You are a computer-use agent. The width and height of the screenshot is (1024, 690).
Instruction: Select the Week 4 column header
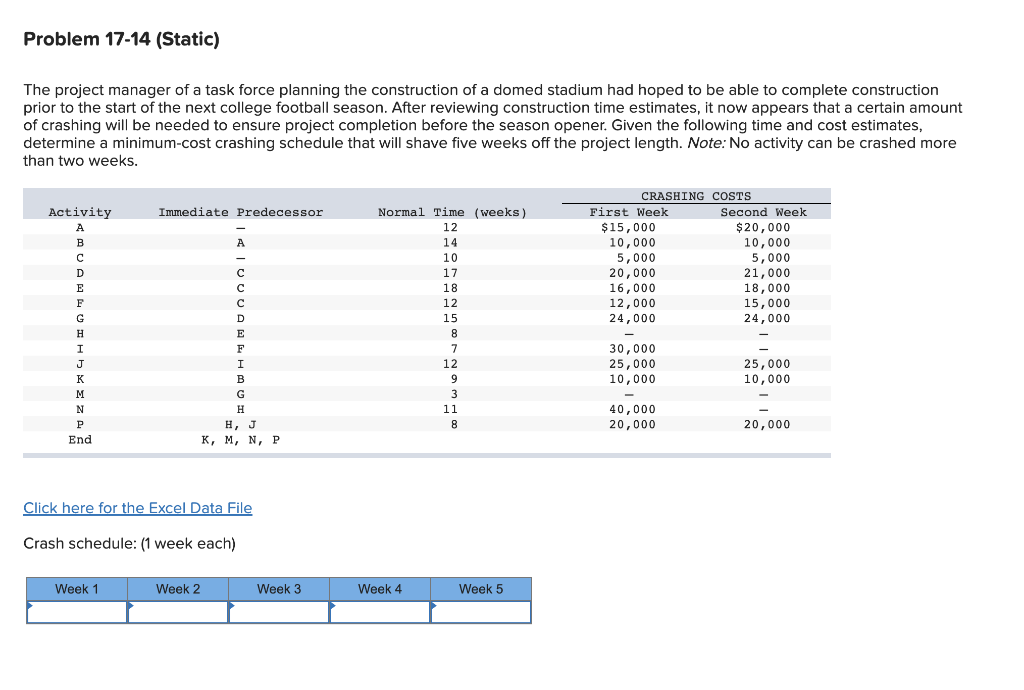coord(380,589)
